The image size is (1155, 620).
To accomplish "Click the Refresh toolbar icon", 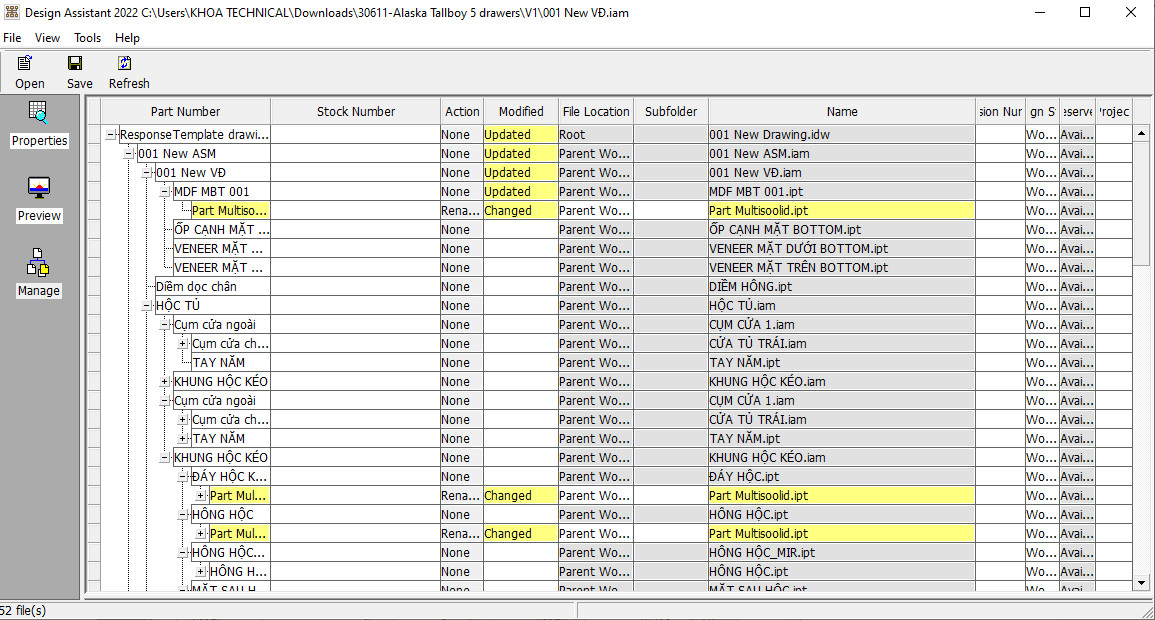I will [x=125, y=63].
